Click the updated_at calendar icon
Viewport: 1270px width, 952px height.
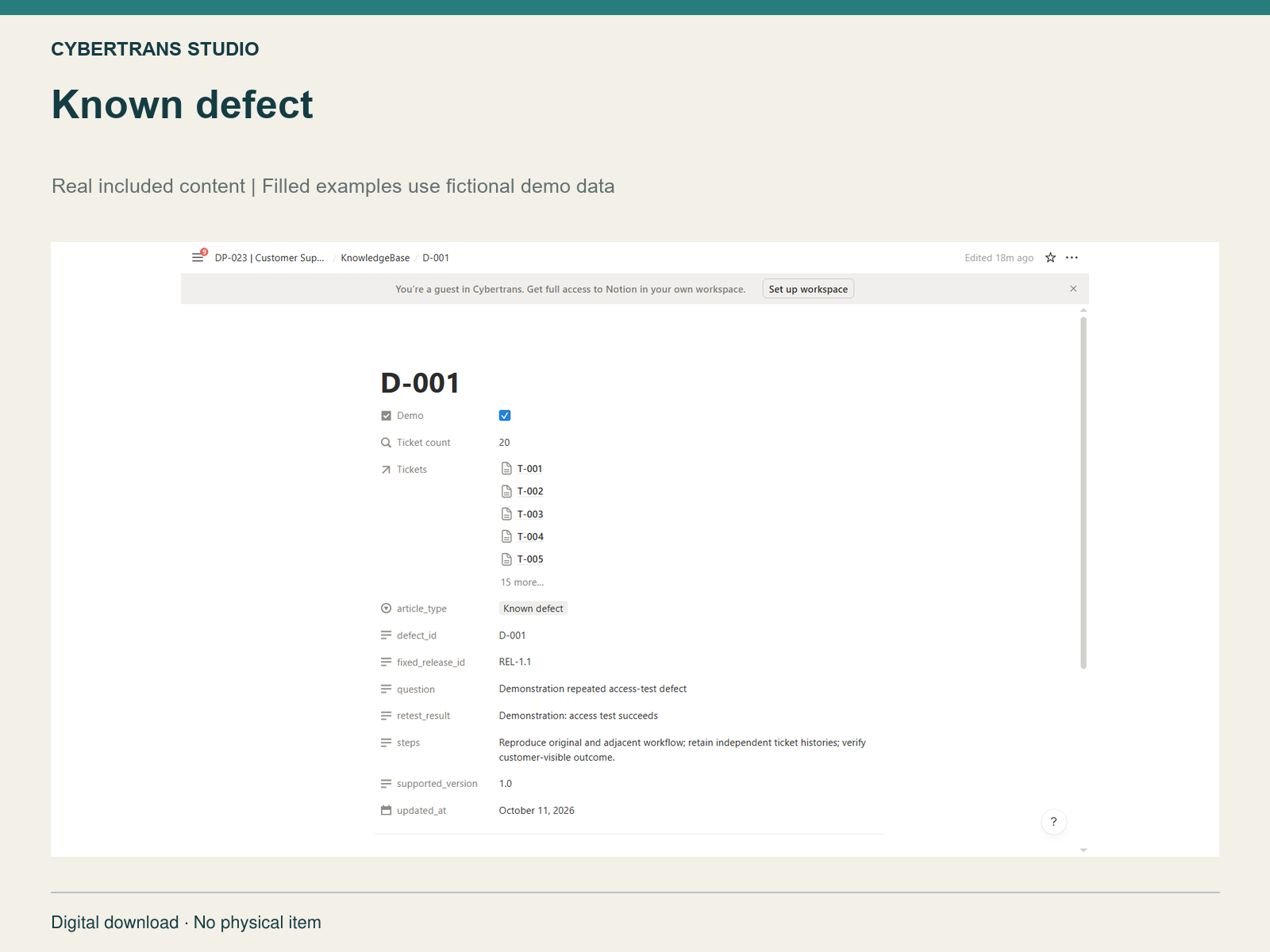[386, 810]
